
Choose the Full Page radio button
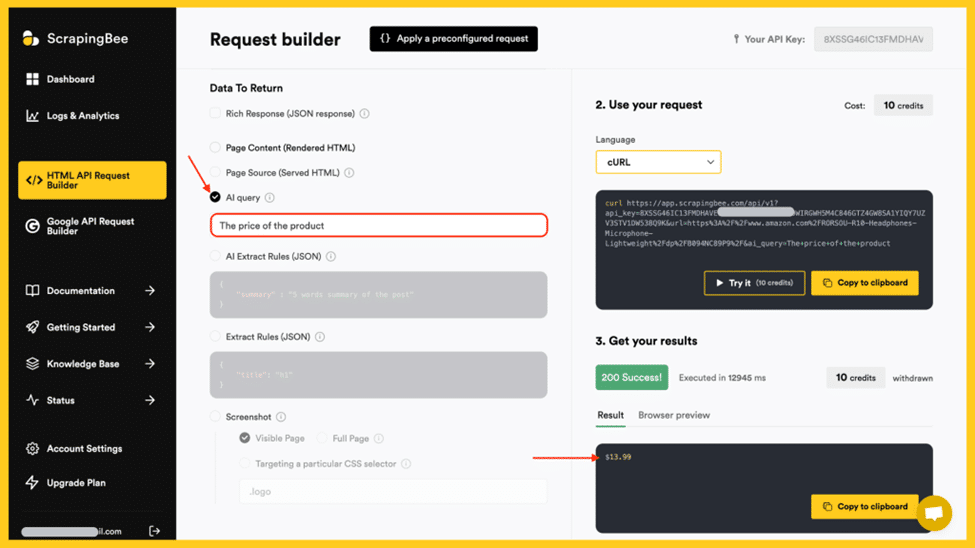tap(322, 438)
